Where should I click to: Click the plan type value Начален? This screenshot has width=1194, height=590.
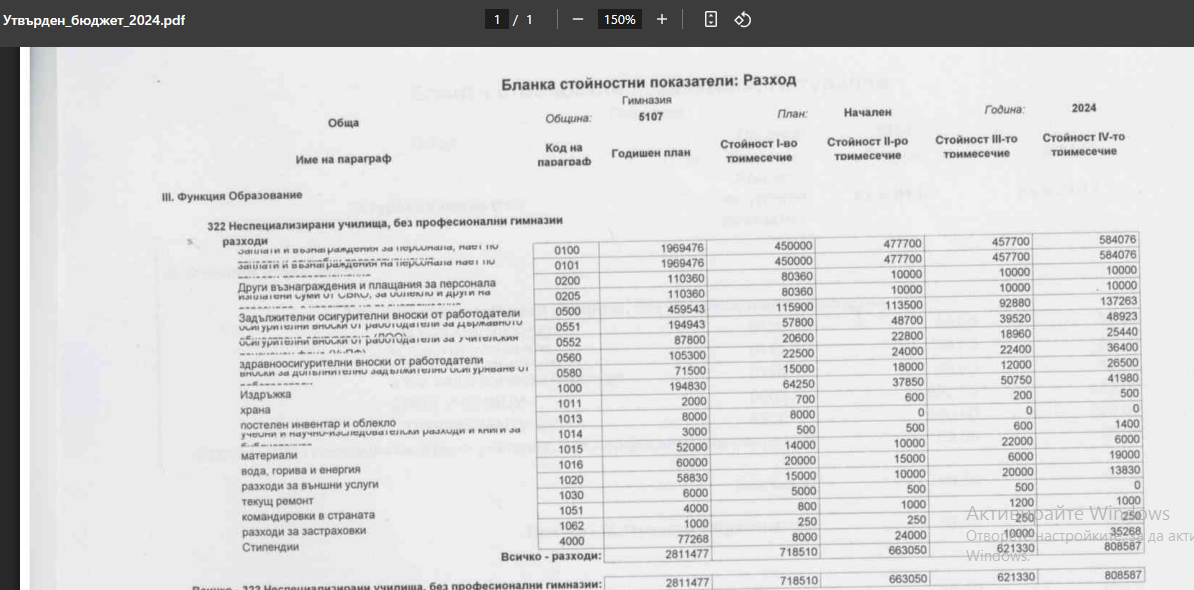click(867, 112)
